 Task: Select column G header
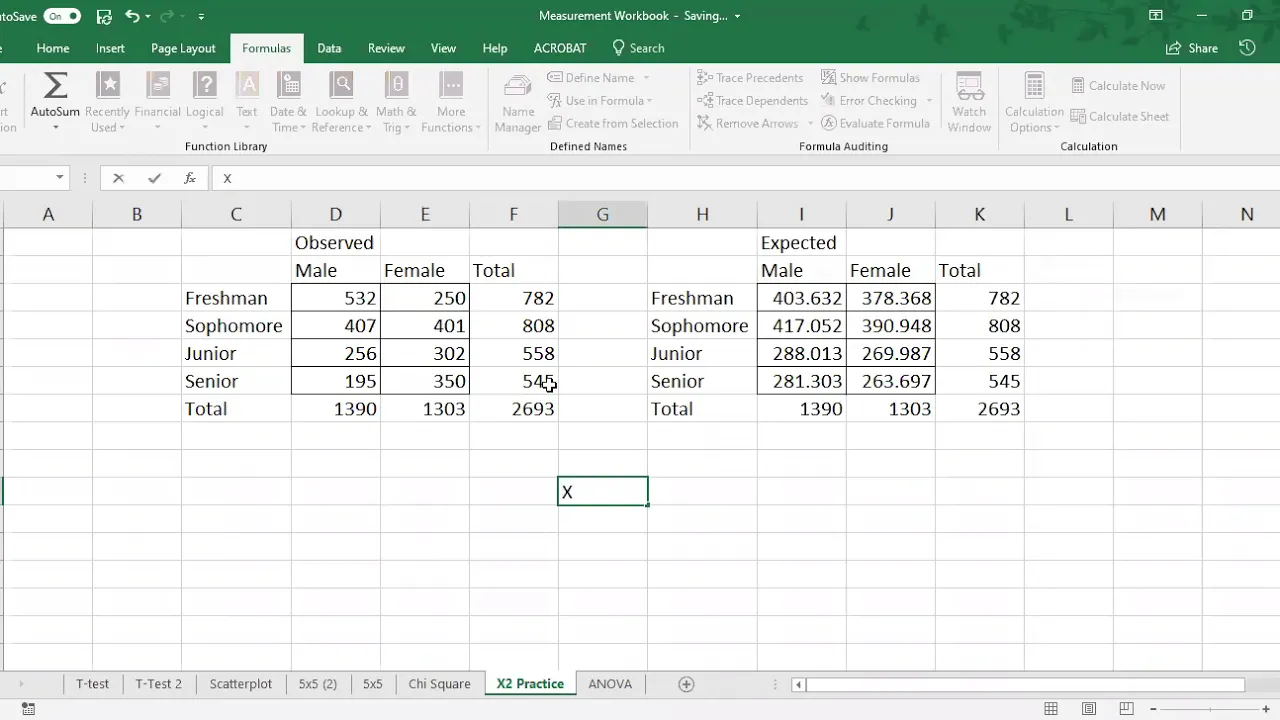602,214
